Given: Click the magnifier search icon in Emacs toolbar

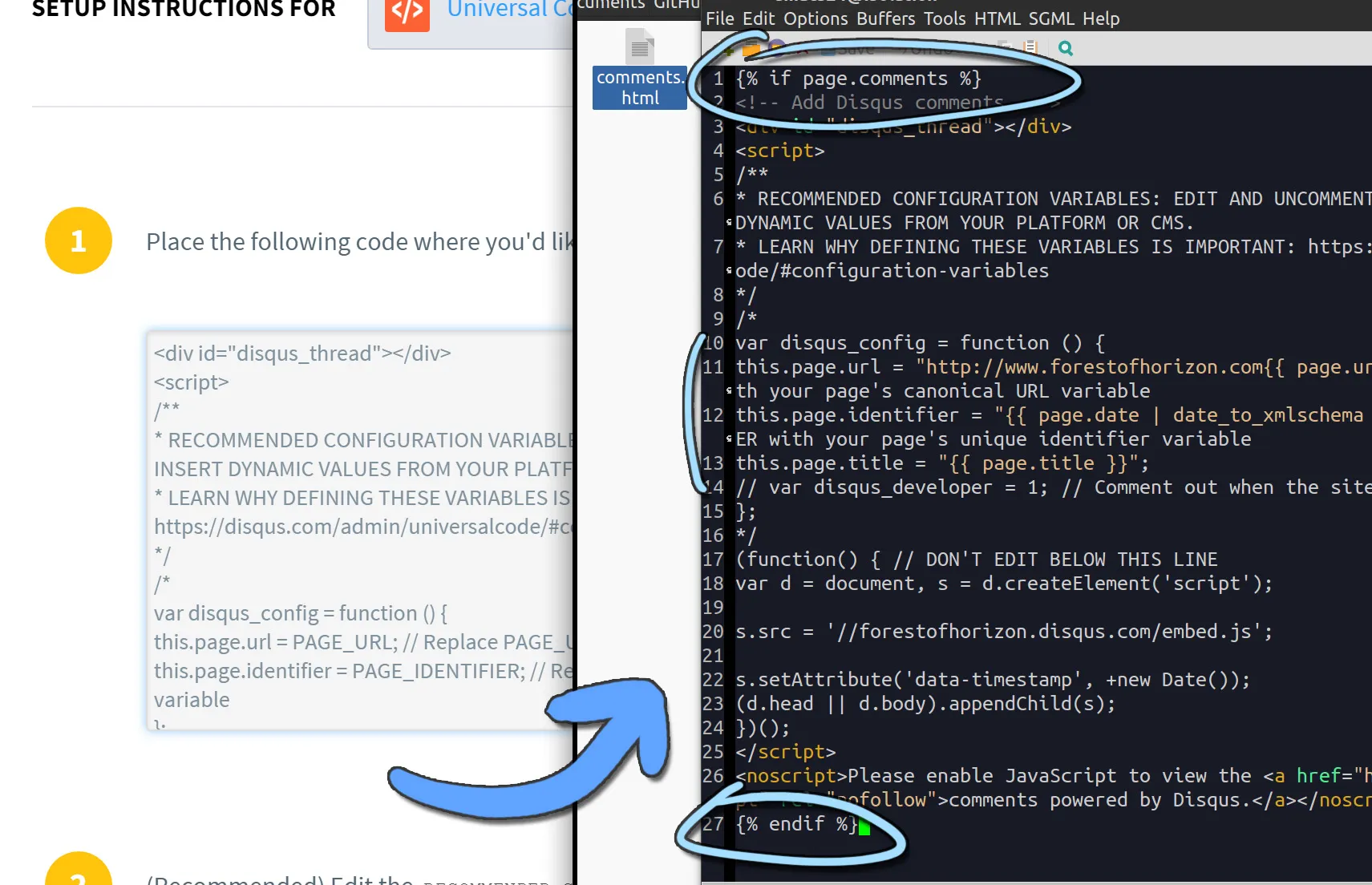Looking at the screenshot, I should tap(1065, 48).
